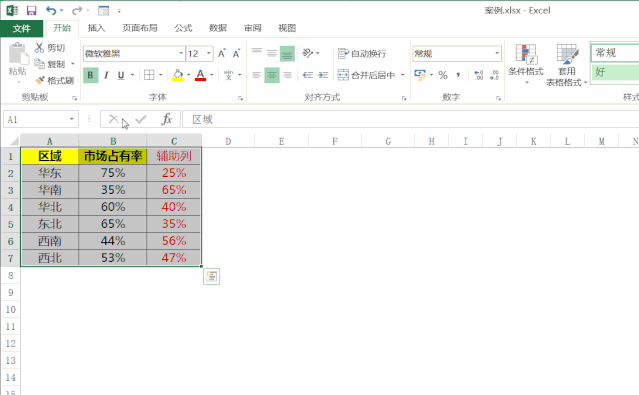Toggle italic formatting

[x=106, y=75]
